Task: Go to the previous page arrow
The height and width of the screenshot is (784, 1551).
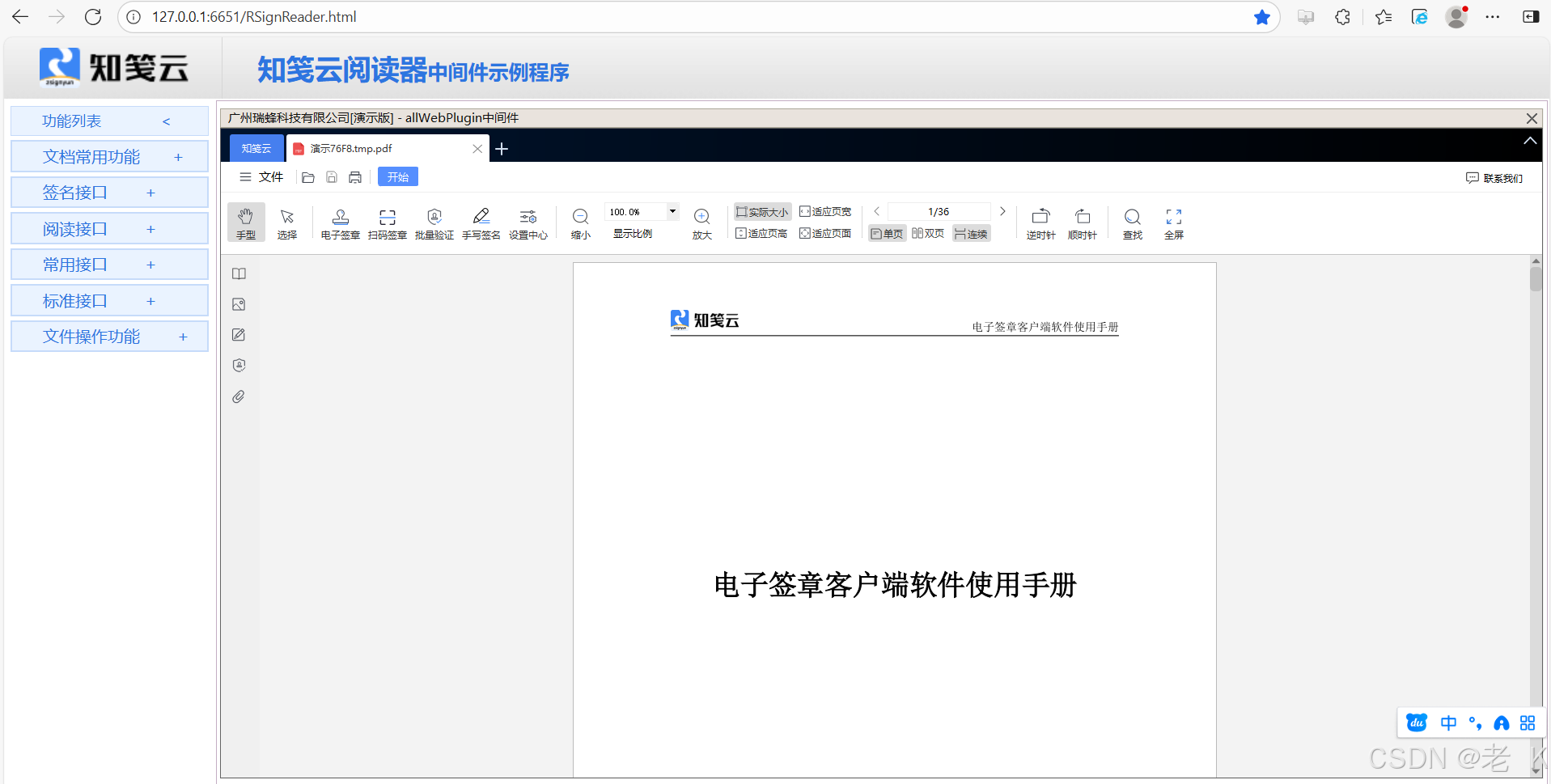Action: pyautogui.click(x=876, y=211)
